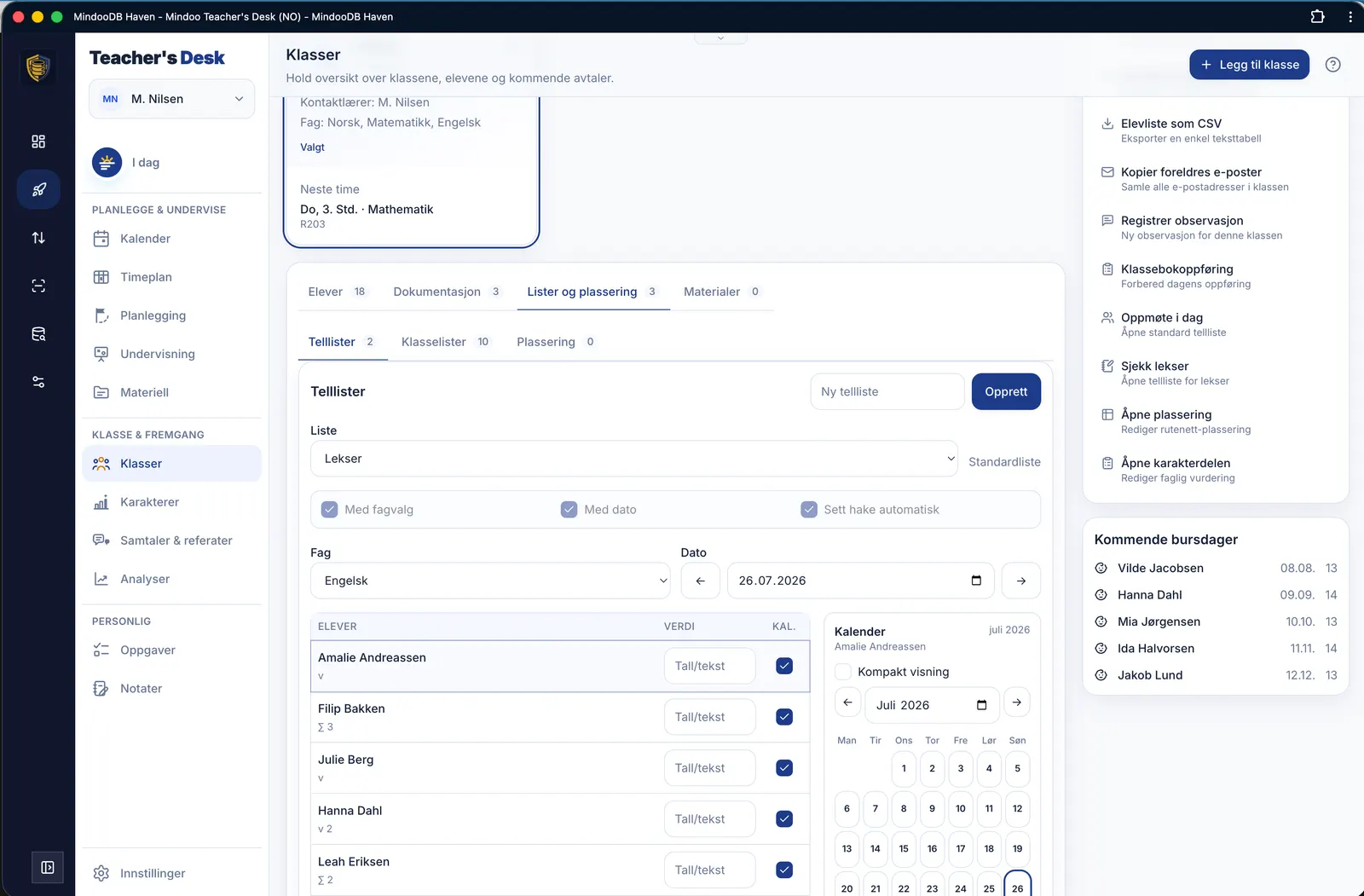Viewport: 1364px width, 896px height.
Task: Go to next date with right arrow
Action: click(1020, 581)
